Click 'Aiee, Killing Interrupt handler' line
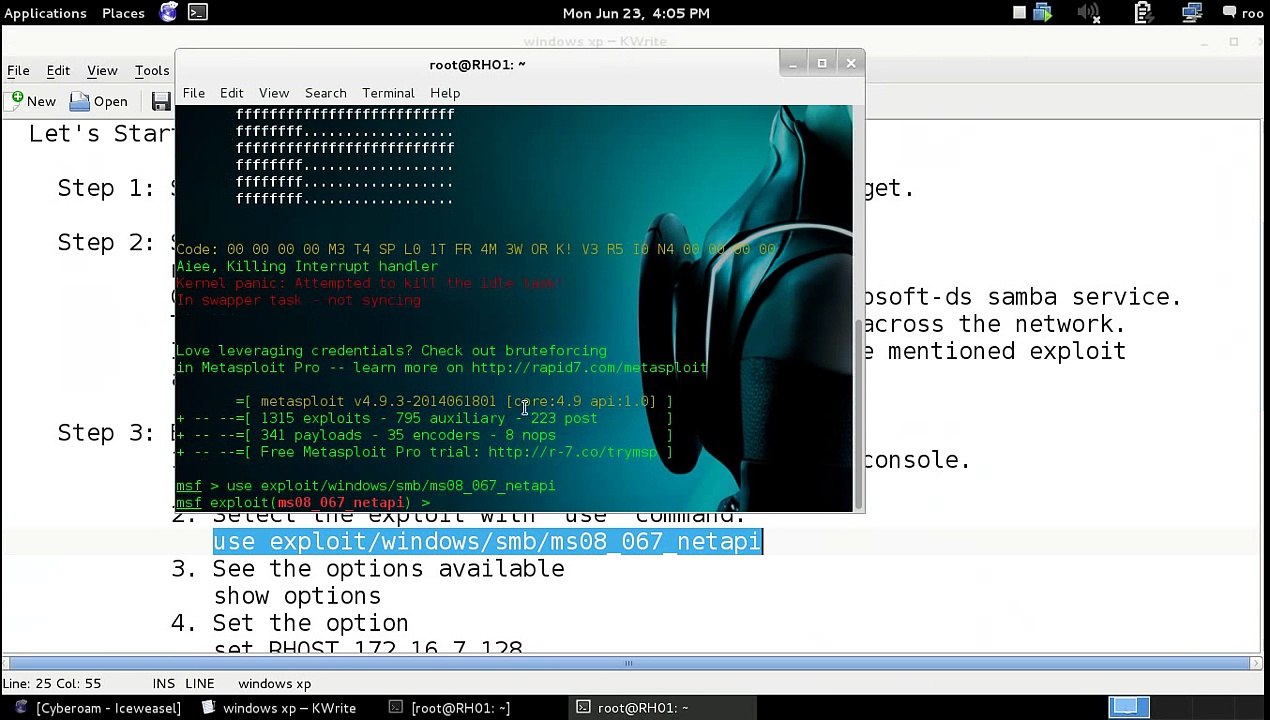The width and height of the screenshot is (1270, 720). [x=306, y=267]
